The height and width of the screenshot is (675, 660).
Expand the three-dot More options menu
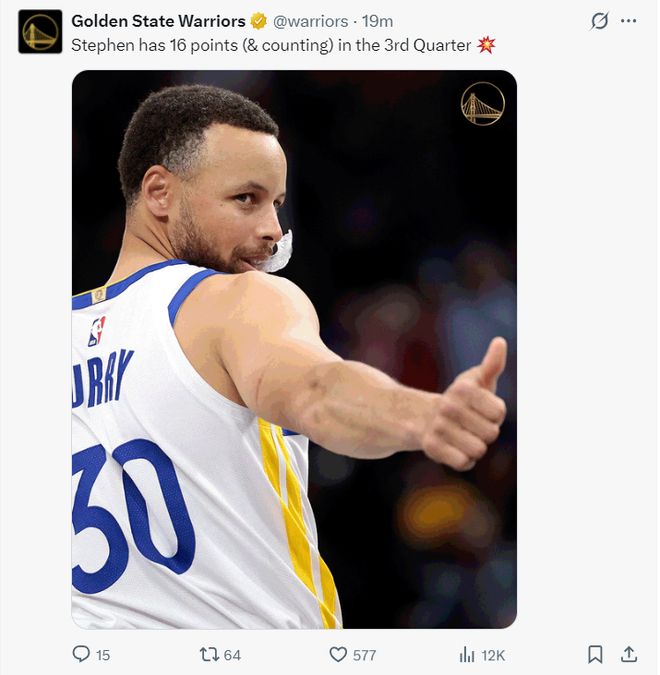(x=629, y=21)
